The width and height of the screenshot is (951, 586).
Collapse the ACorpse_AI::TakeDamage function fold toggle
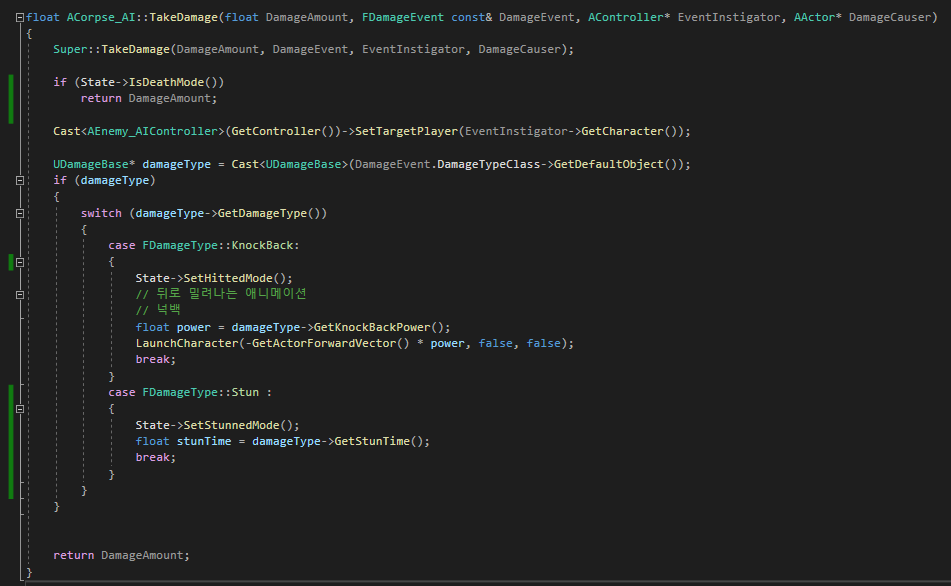pyautogui.click(x=19, y=18)
